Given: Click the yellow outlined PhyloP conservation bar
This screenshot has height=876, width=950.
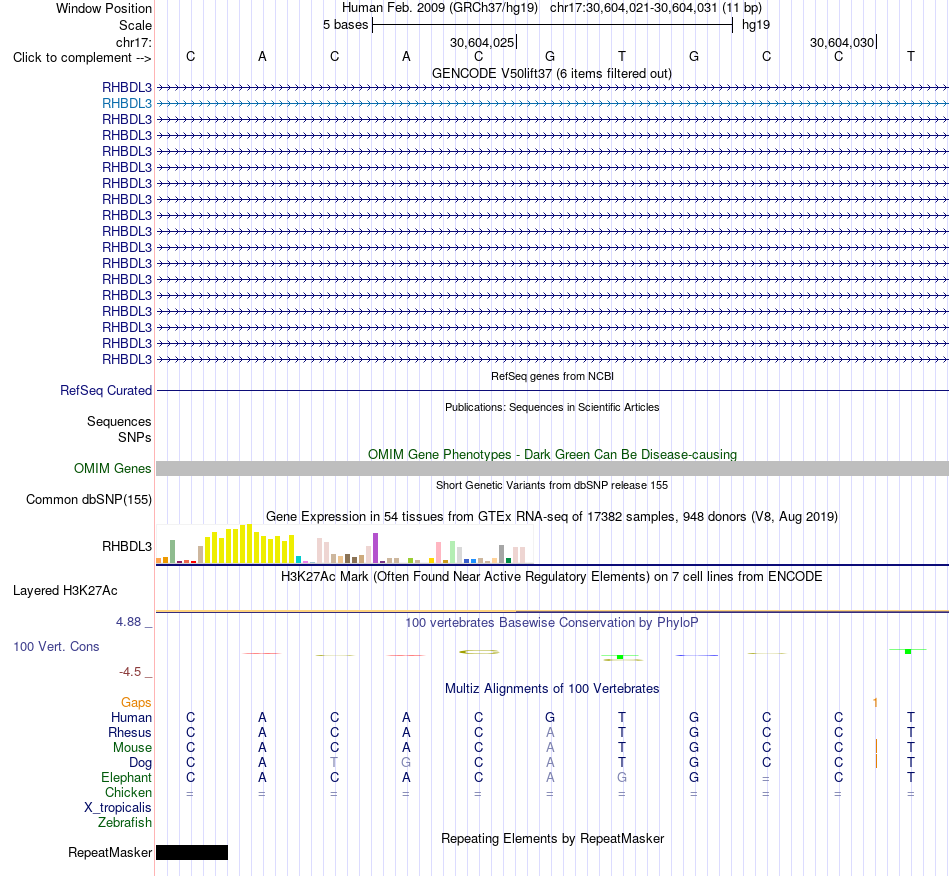Looking at the screenshot, I should [x=479, y=652].
